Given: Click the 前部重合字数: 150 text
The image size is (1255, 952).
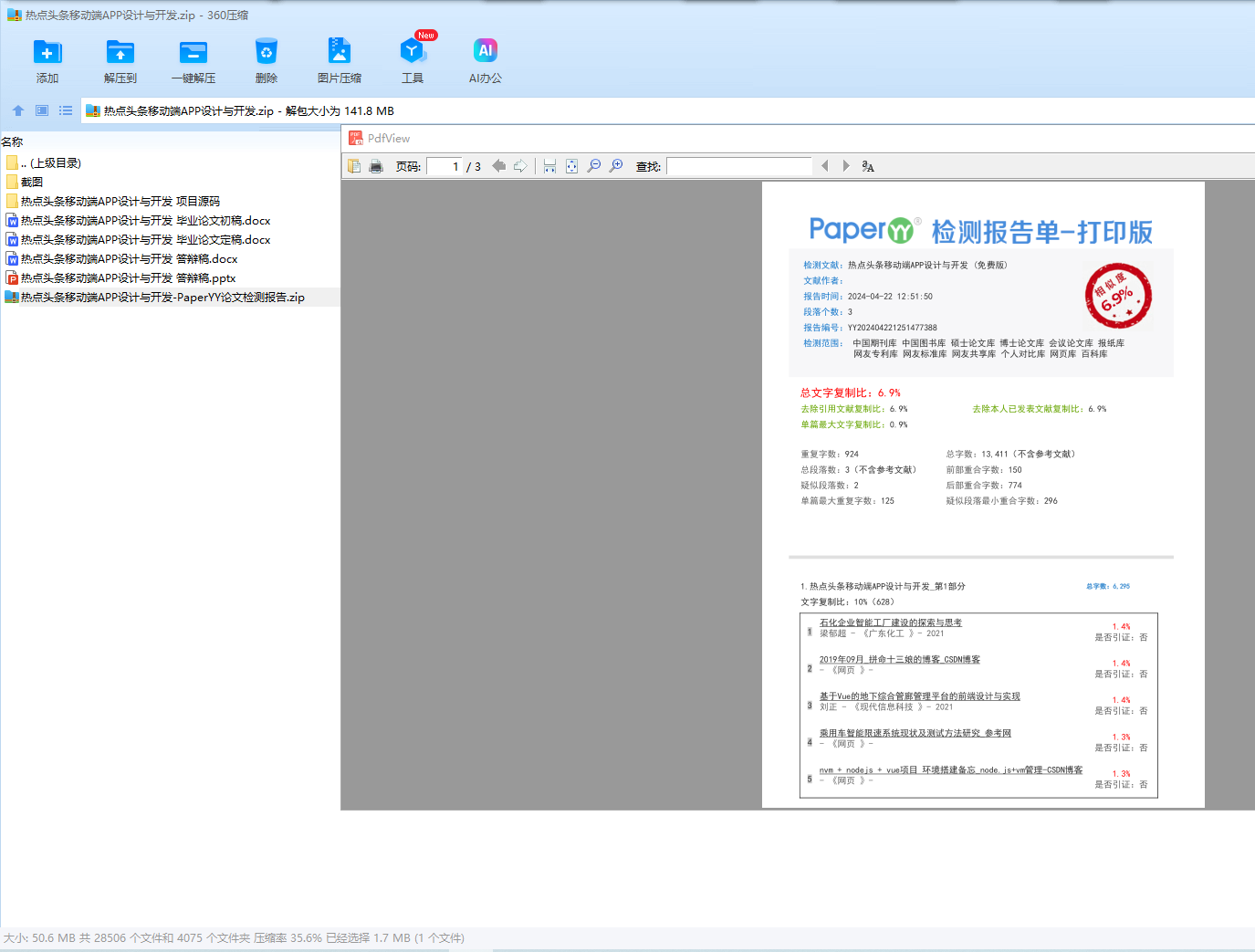Looking at the screenshot, I should [x=984, y=470].
